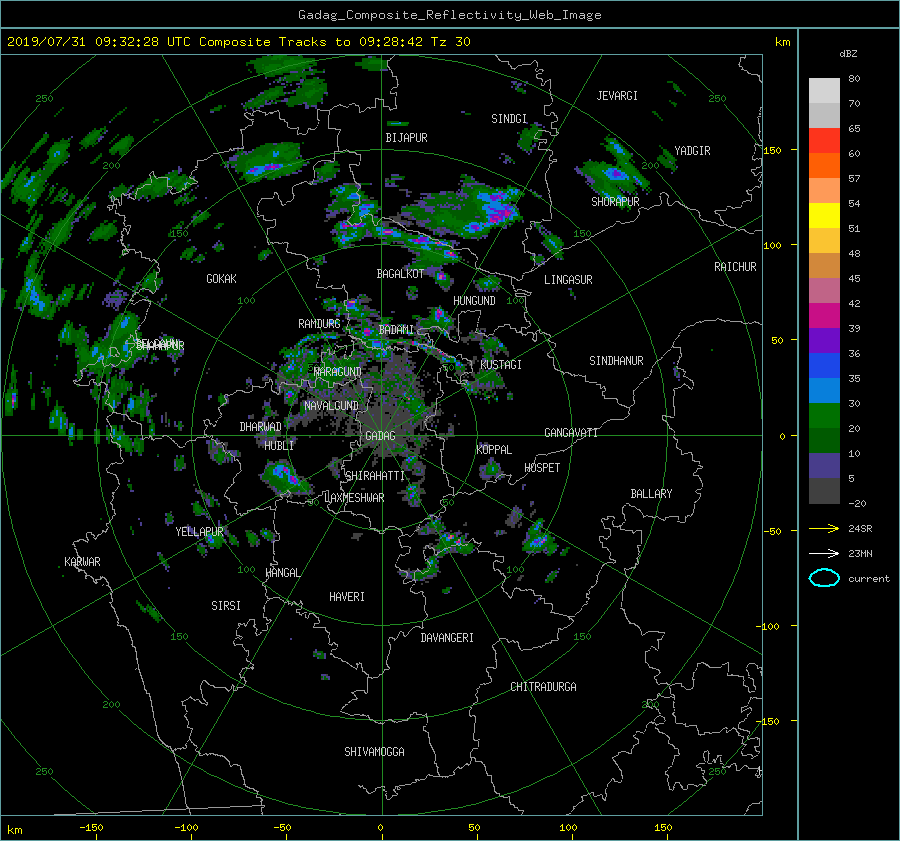
Task: Click the HUBLI city label
Action: (279, 445)
